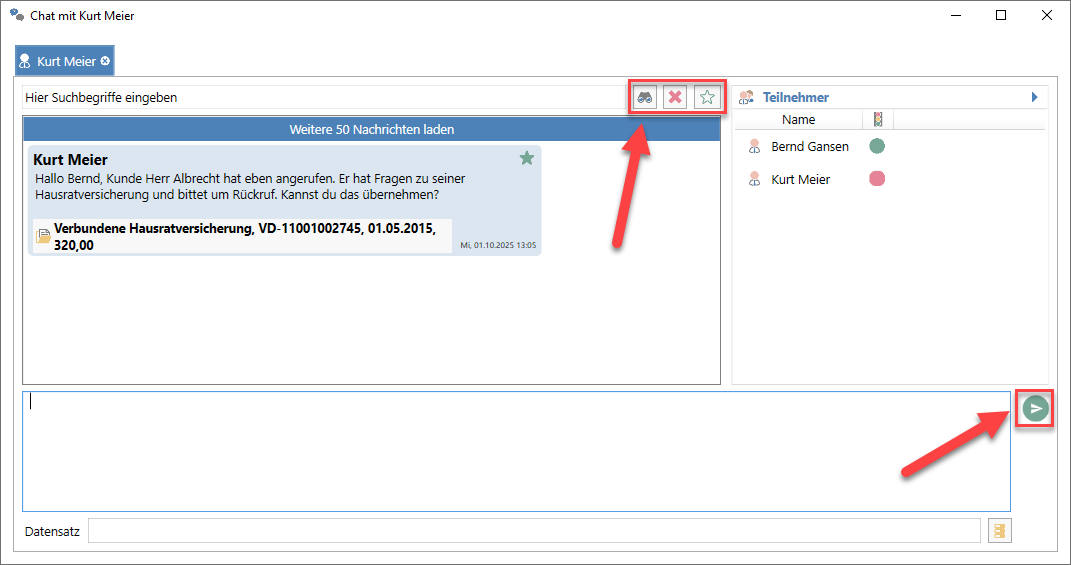1071x565 pixels.
Task: Filter favorites with the star outline icon
Action: pos(707,98)
